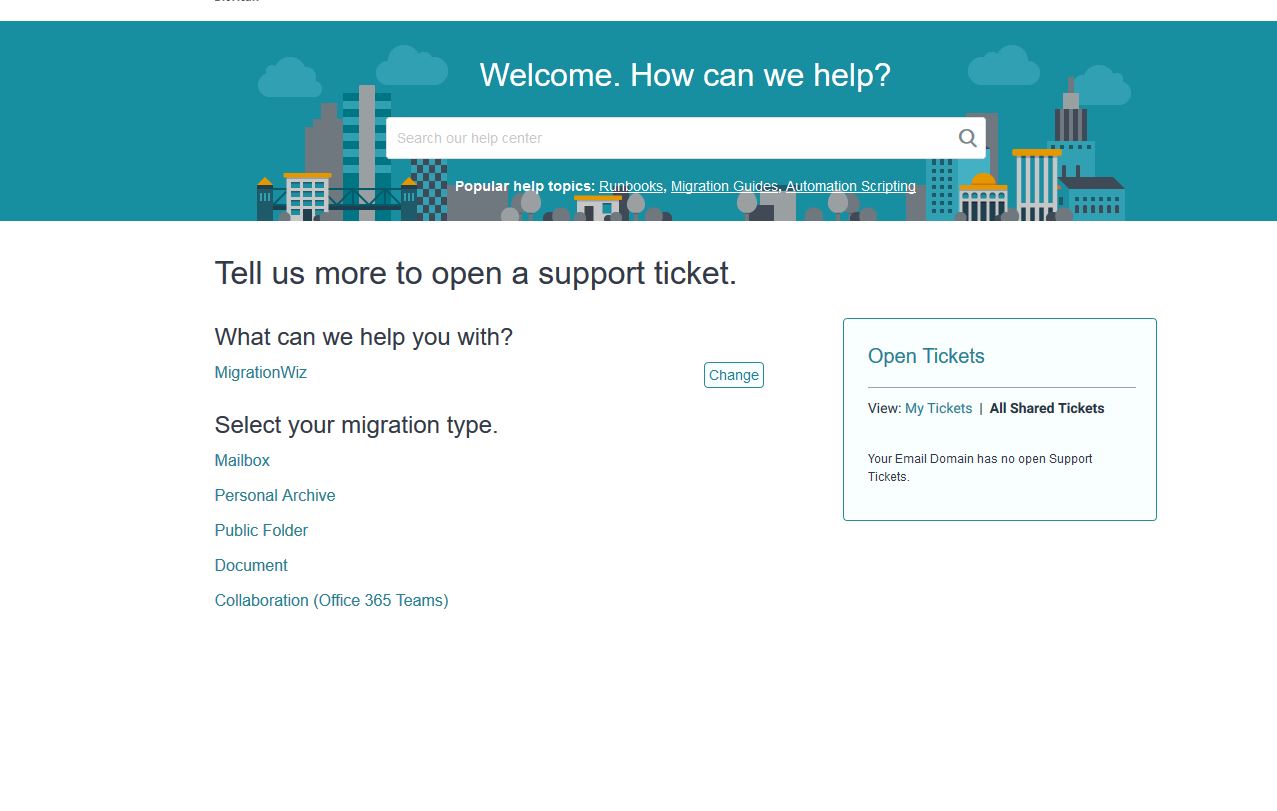Open the Migration Guides help topic
This screenshot has width=1277, height=811.
point(724,186)
